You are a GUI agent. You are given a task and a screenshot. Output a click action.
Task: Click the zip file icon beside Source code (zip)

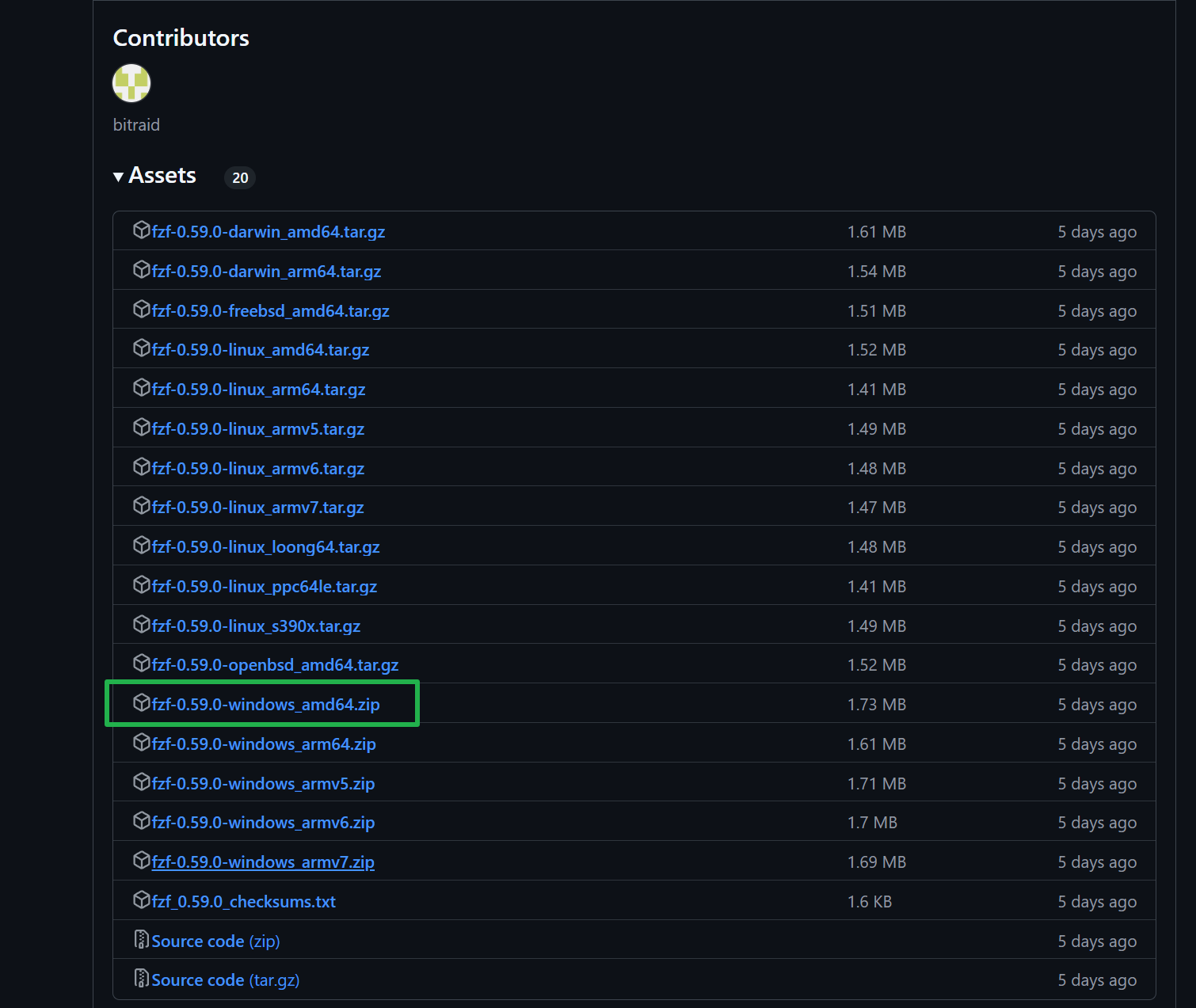pos(142,940)
